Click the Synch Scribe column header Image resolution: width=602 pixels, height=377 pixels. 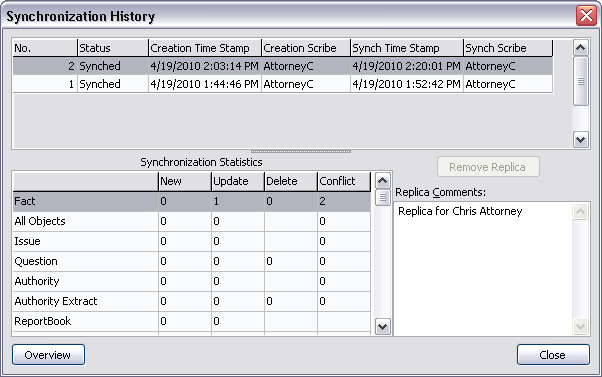pos(508,48)
